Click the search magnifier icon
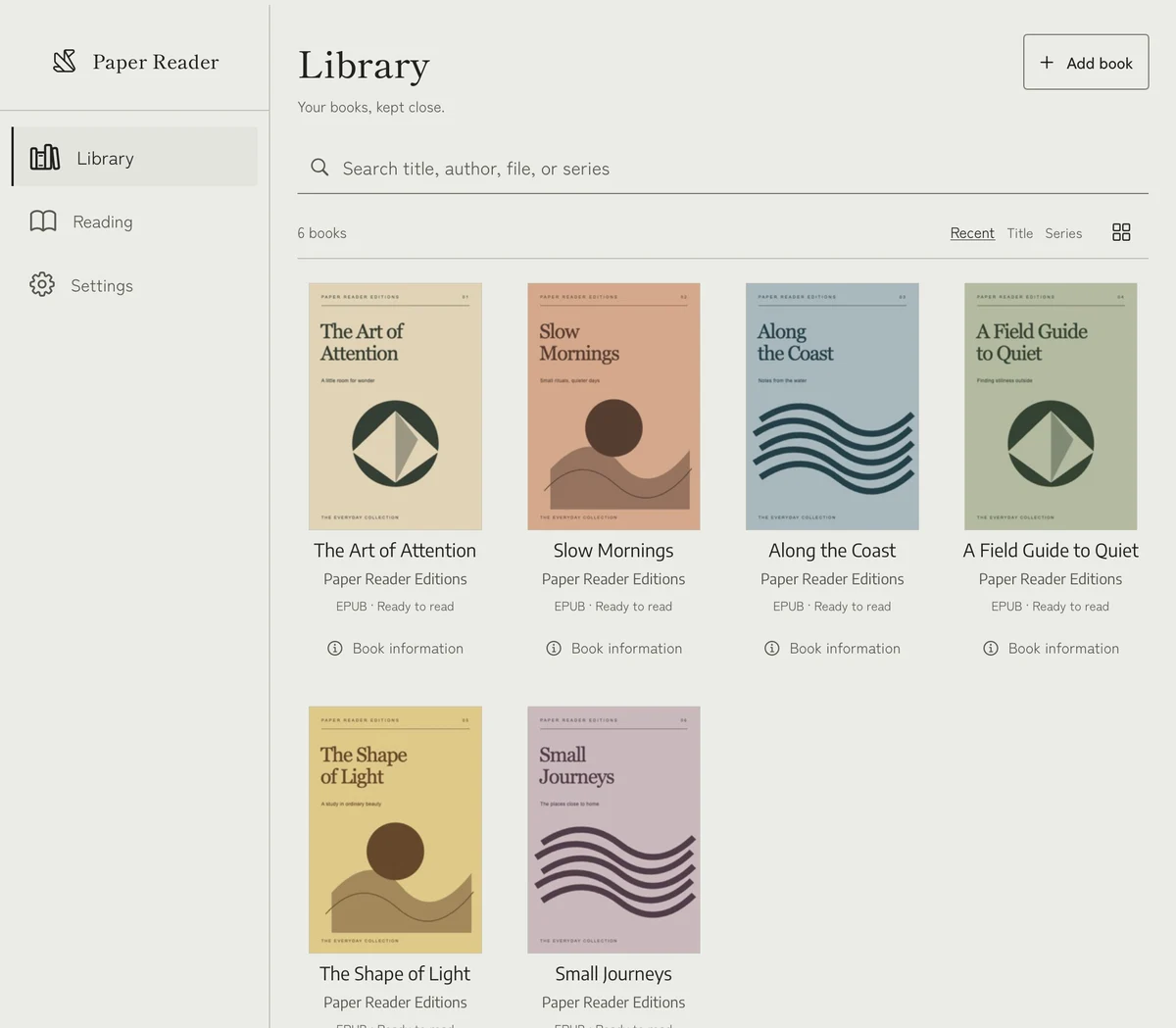 pos(319,168)
